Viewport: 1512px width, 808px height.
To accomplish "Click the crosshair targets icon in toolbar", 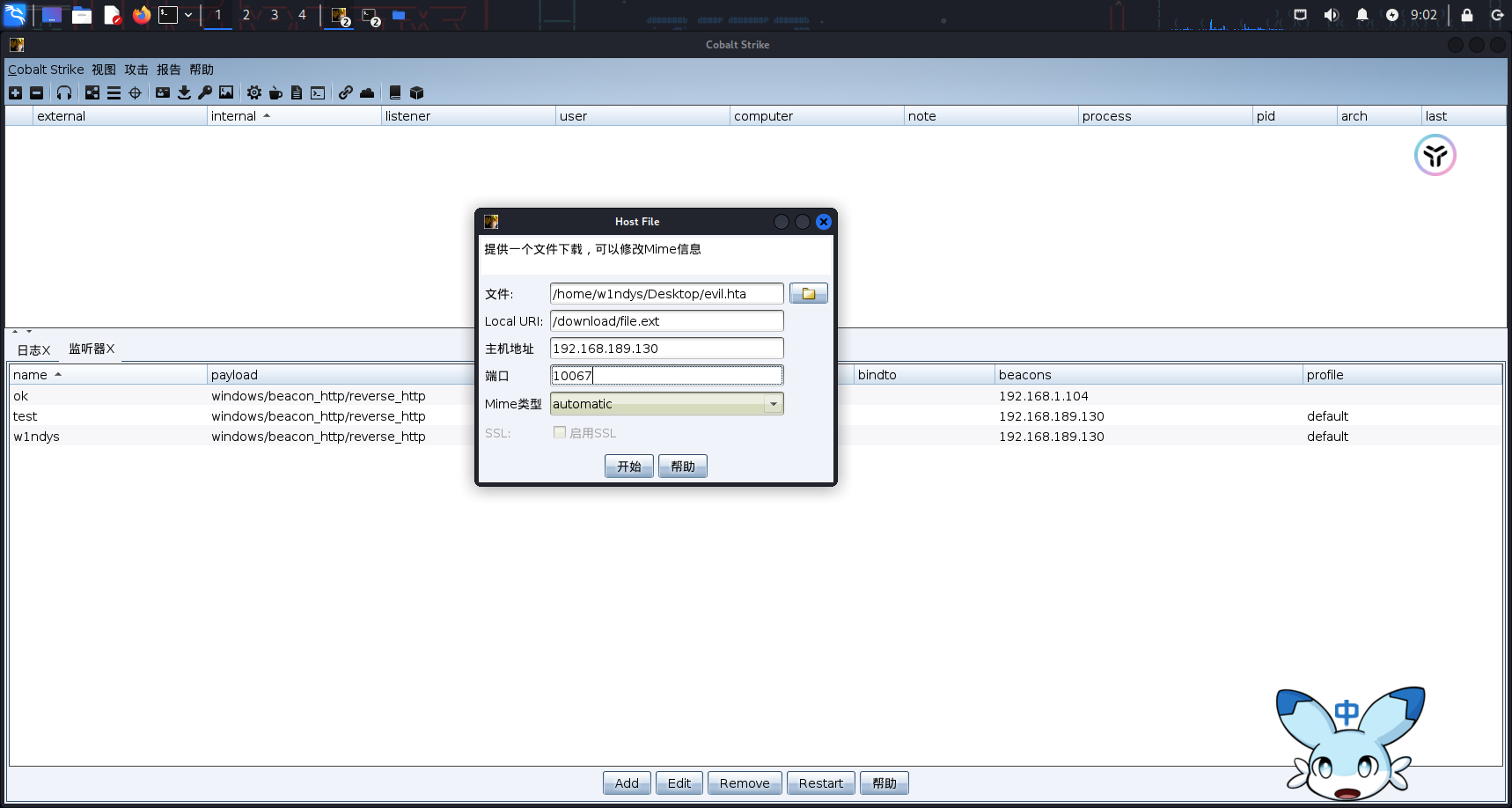I will click(136, 92).
